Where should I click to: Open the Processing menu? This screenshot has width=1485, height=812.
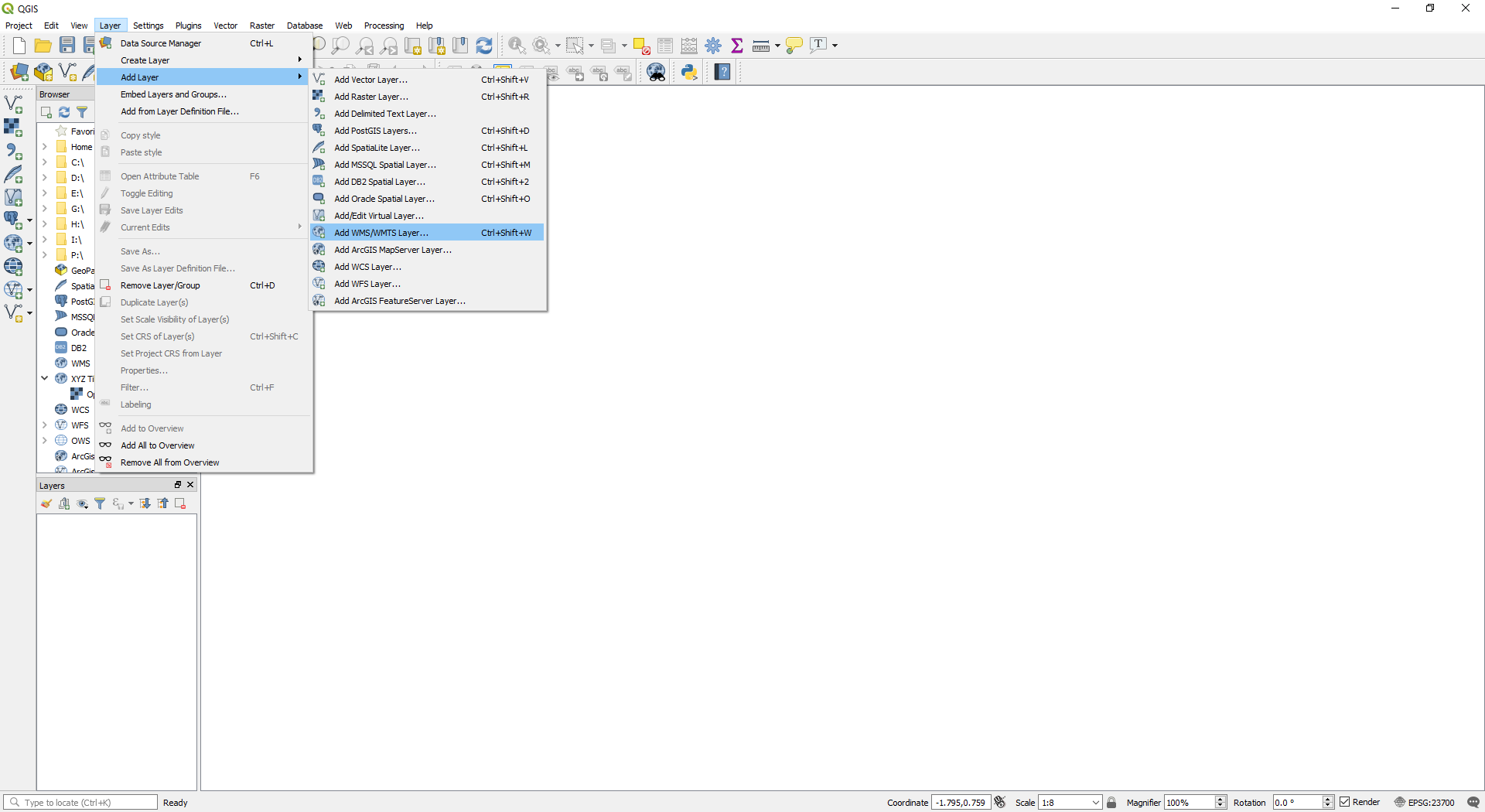(384, 26)
